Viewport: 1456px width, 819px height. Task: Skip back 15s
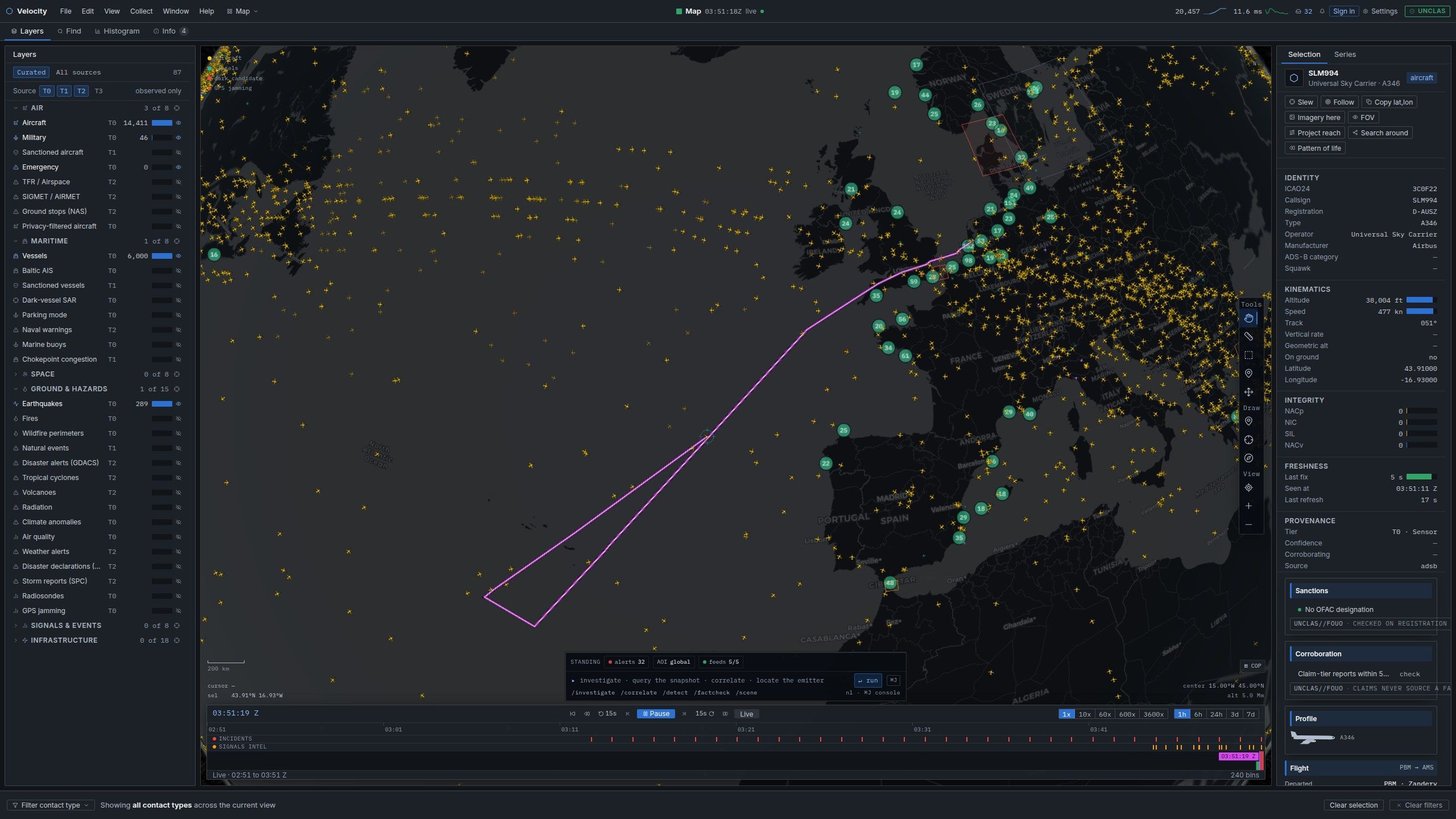(x=607, y=714)
